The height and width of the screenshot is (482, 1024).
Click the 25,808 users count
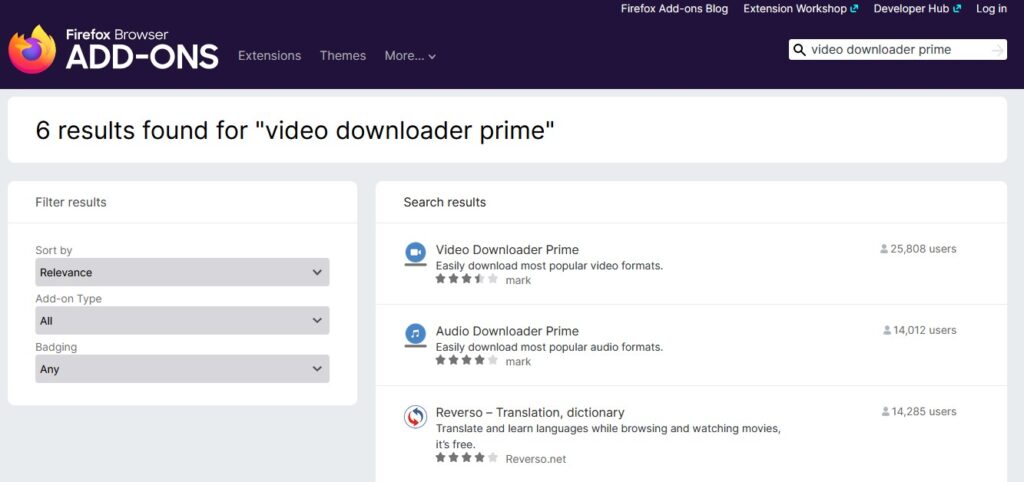tap(923, 249)
